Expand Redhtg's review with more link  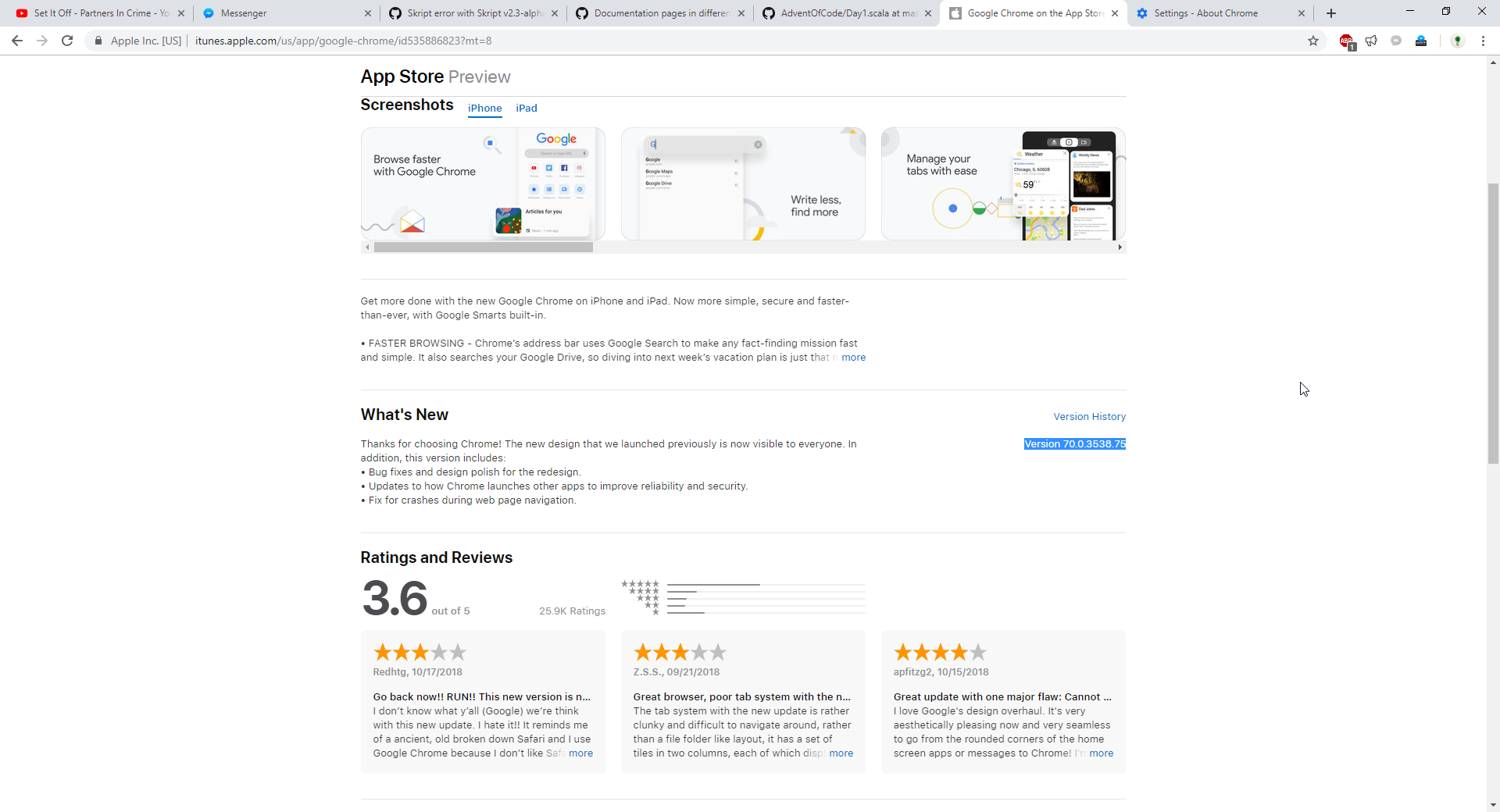[x=580, y=753]
